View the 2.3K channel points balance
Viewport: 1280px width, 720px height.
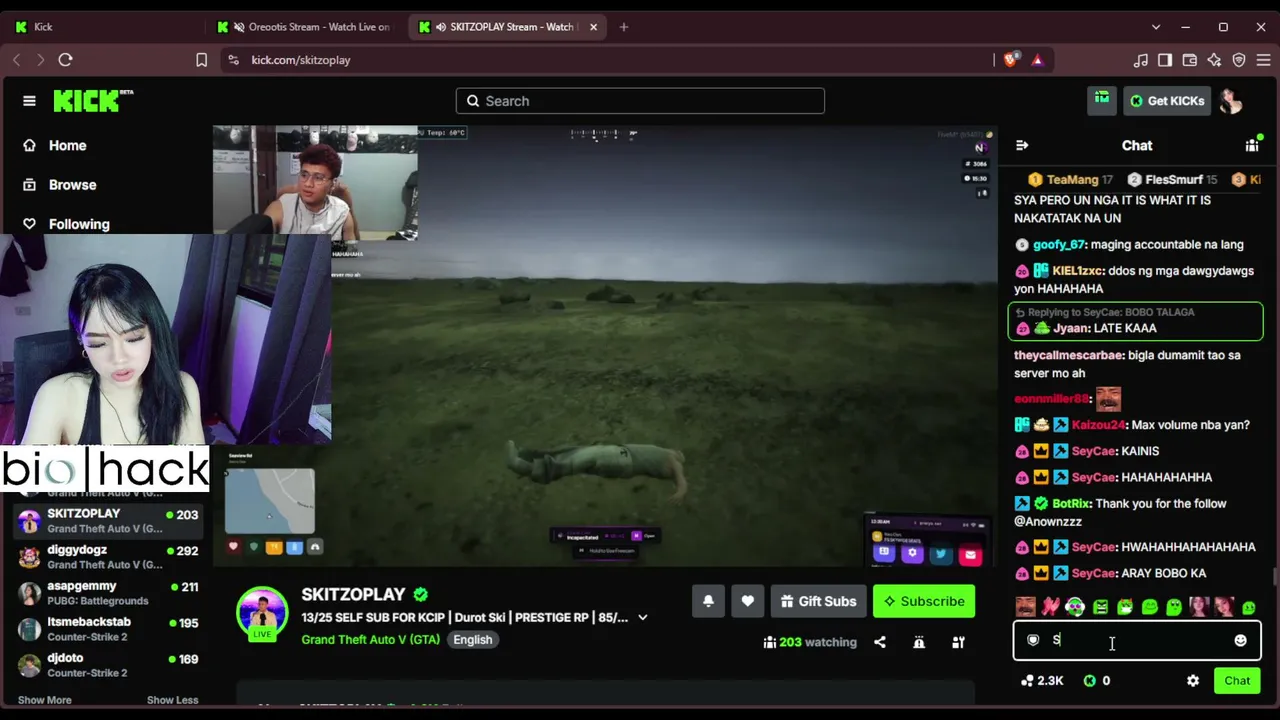tap(1042, 680)
